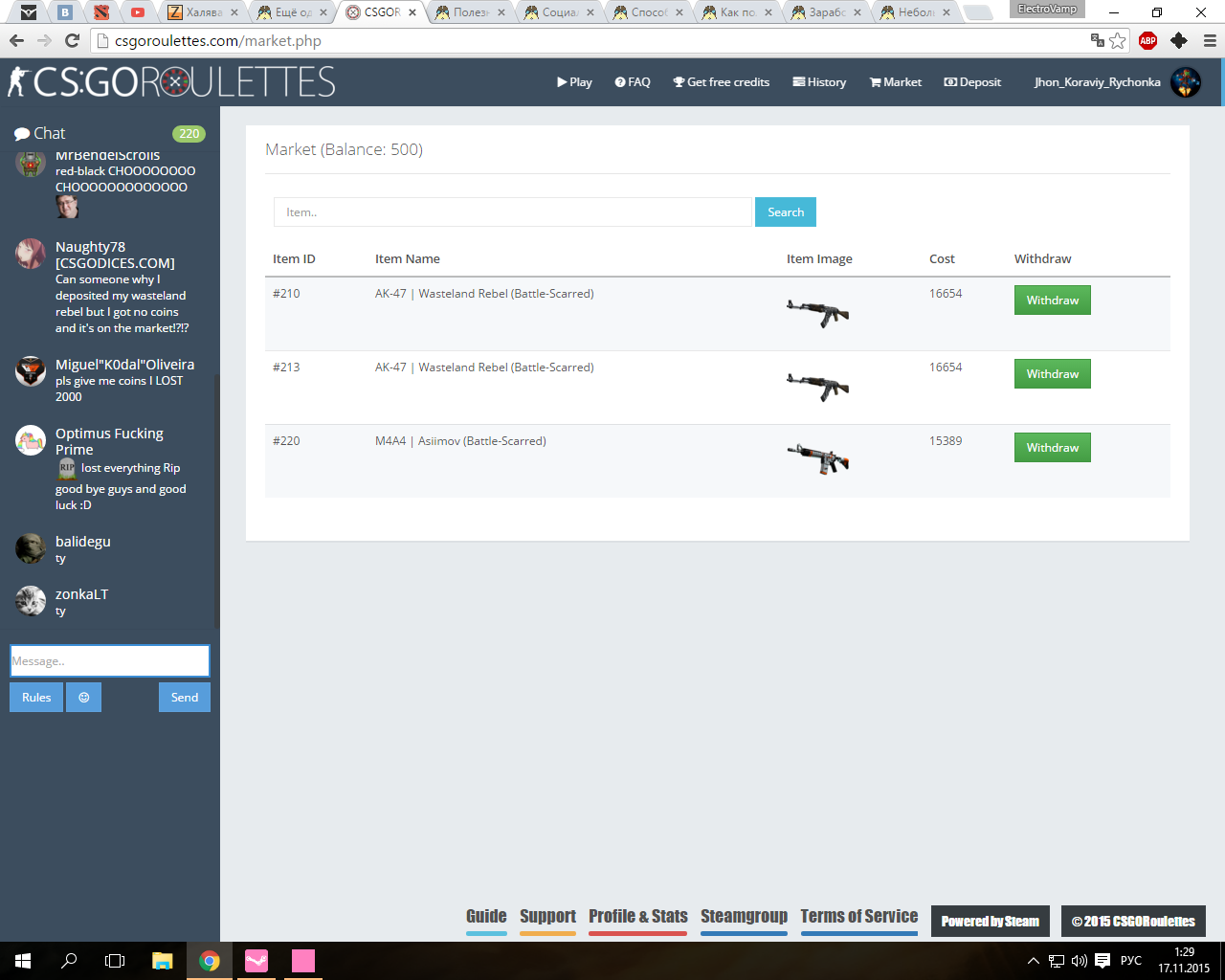Open the Steamgroup footer link

(x=745, y=918)
